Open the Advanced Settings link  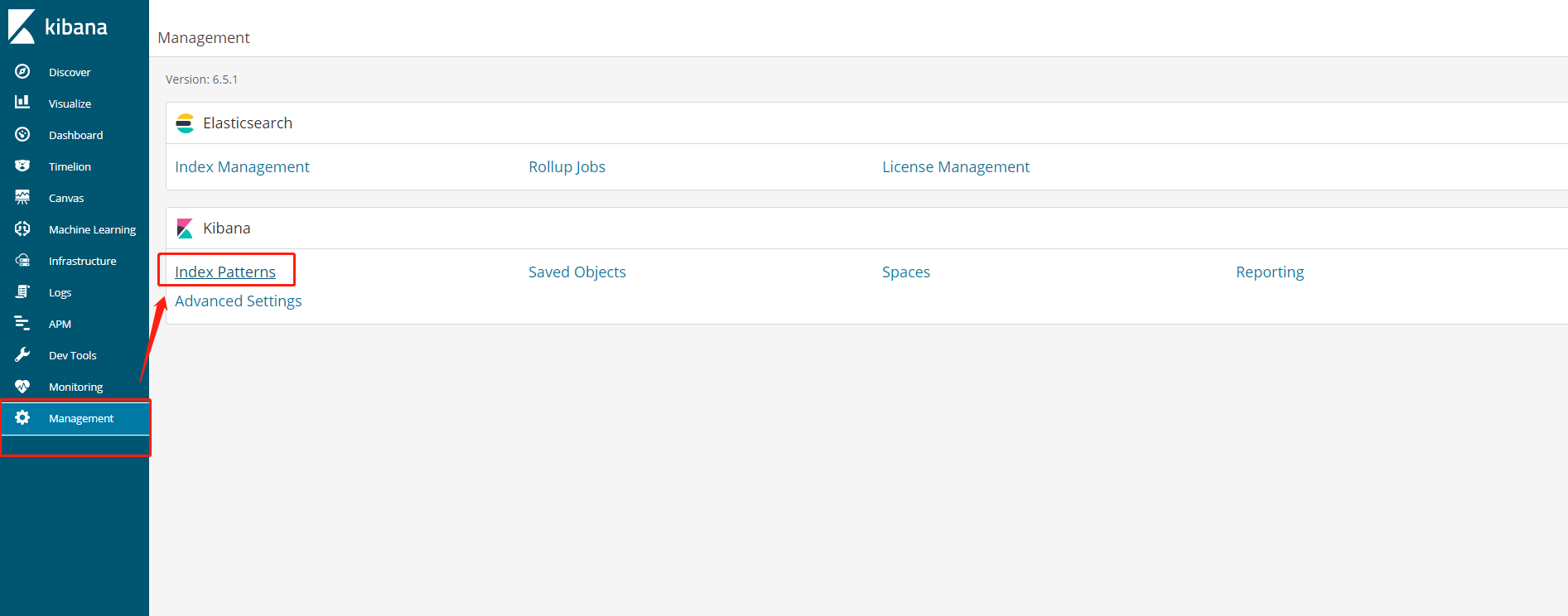click(x=239, y=301)
